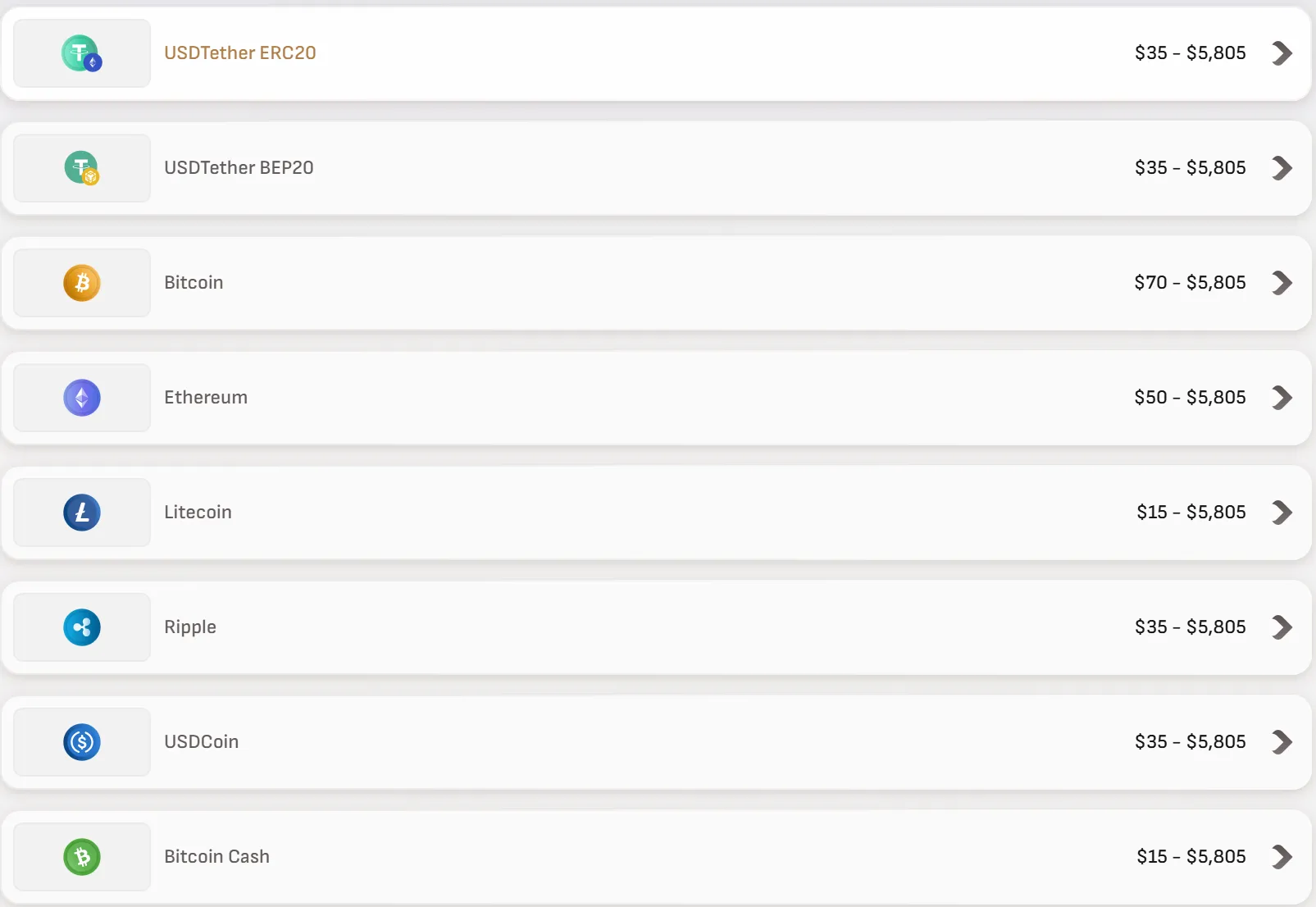Choose the USDCoin payment method label

click(x=201, y=742)
